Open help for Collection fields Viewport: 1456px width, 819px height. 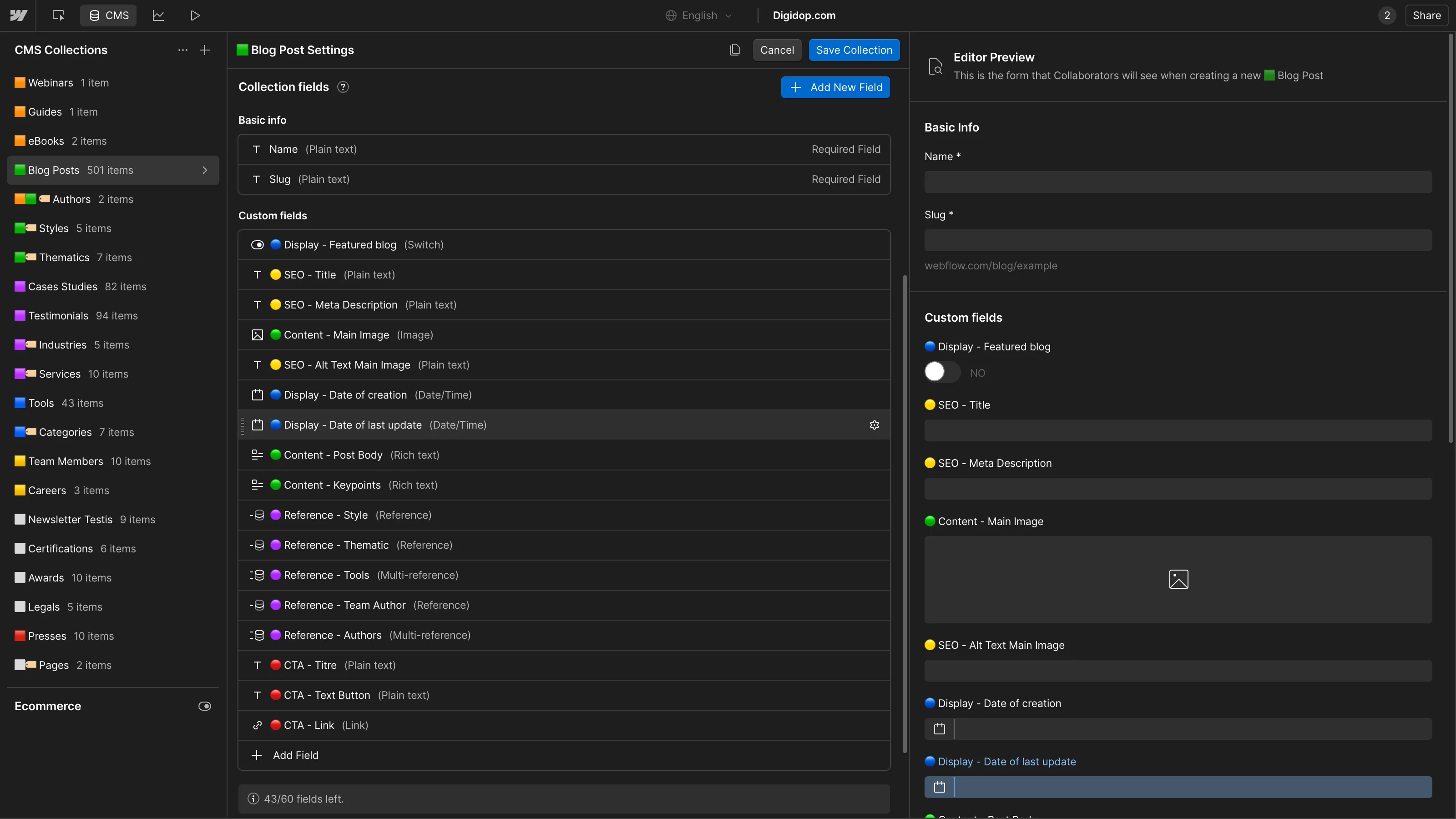343,87
